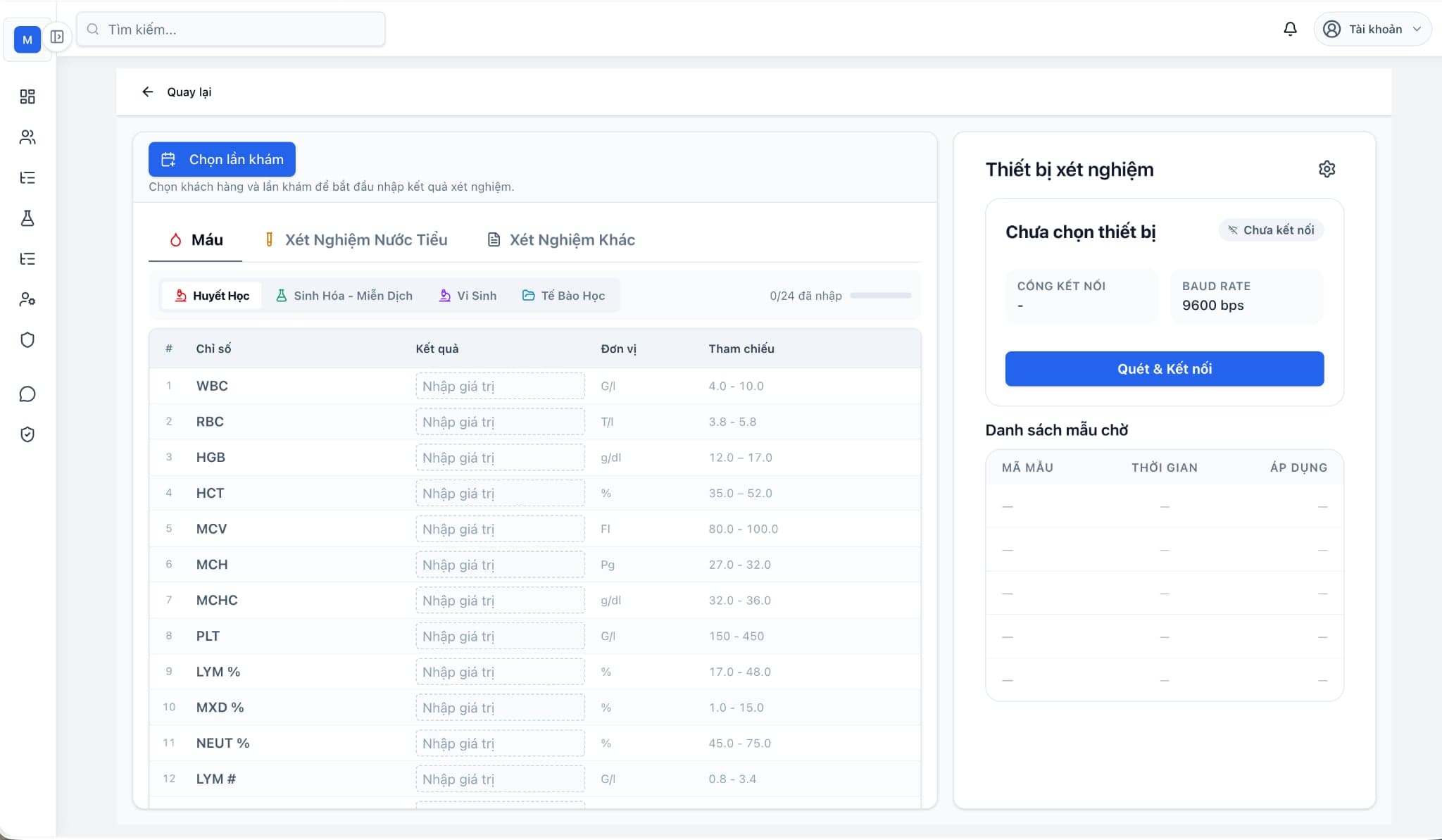Click the LYM # result input field
Viewport: 1442px width, 840px height.
[x=500, y=779]
